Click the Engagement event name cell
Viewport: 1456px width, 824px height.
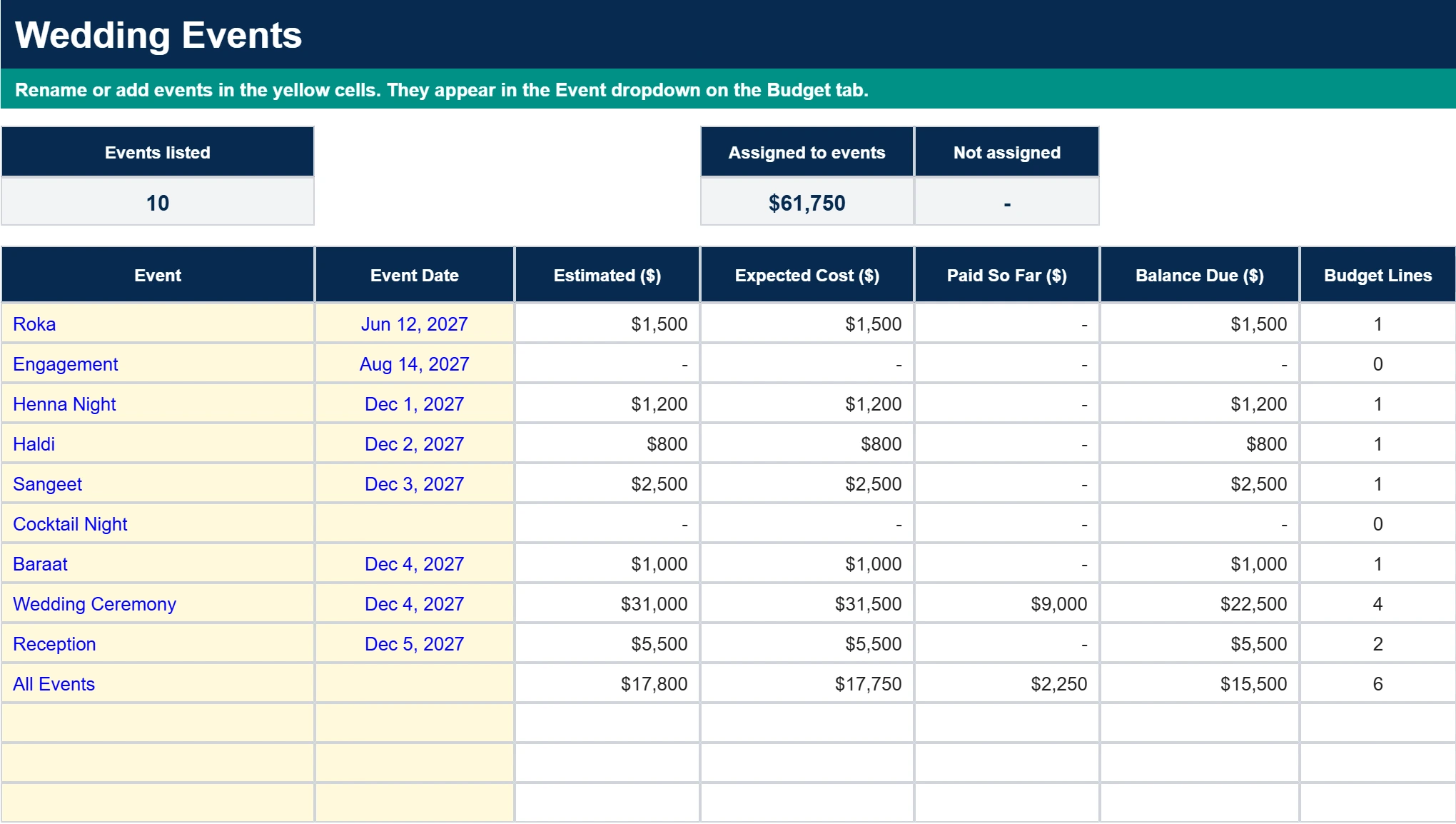click(158, 364)
